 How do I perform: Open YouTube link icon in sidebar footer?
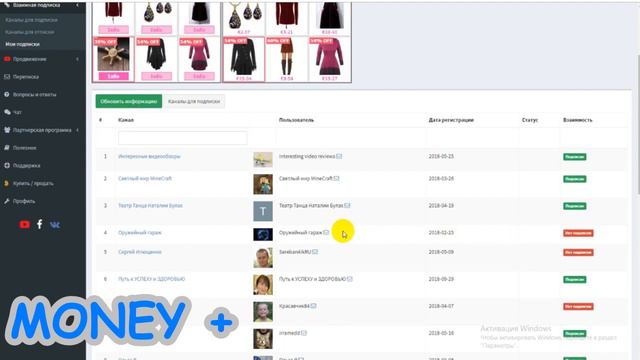tap(24, 224)
